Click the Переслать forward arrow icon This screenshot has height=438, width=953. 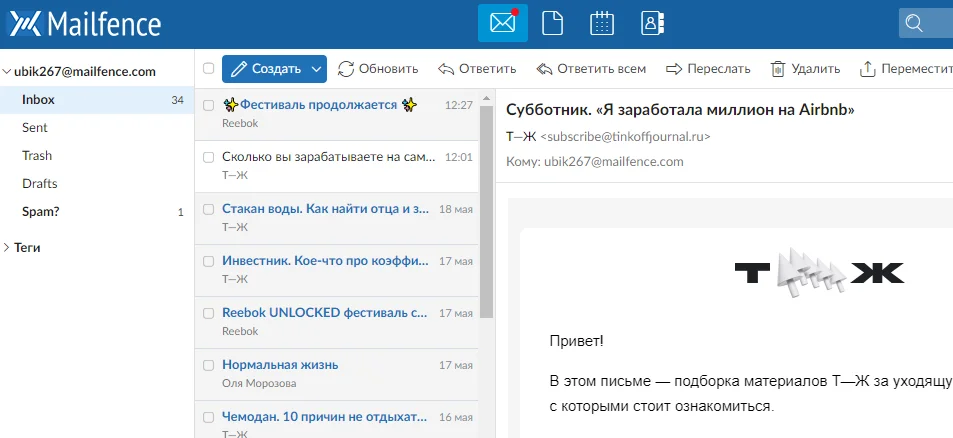click(674, 69)
